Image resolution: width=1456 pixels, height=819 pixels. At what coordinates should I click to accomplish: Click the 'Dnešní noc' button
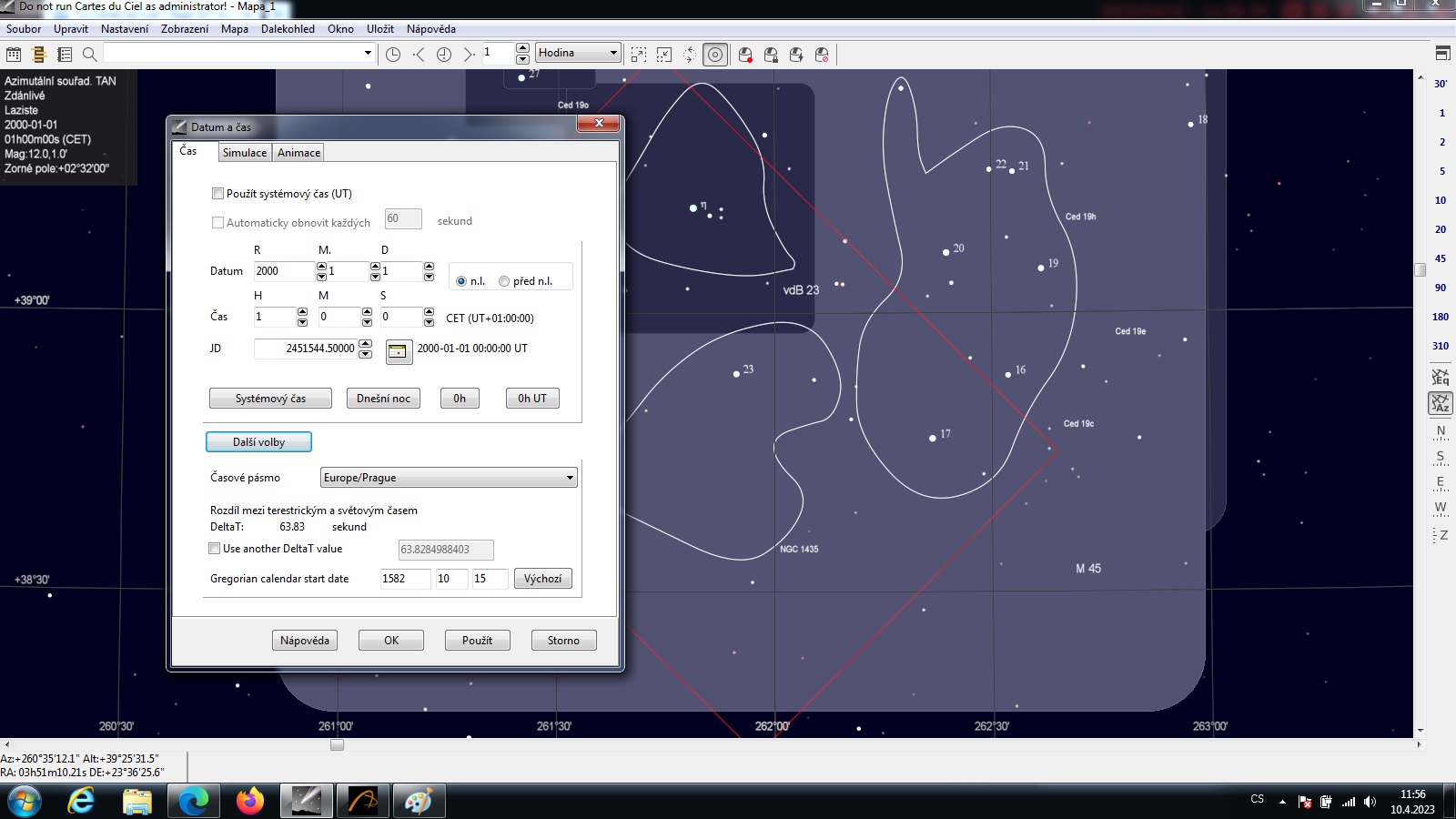tap(383, 399)
